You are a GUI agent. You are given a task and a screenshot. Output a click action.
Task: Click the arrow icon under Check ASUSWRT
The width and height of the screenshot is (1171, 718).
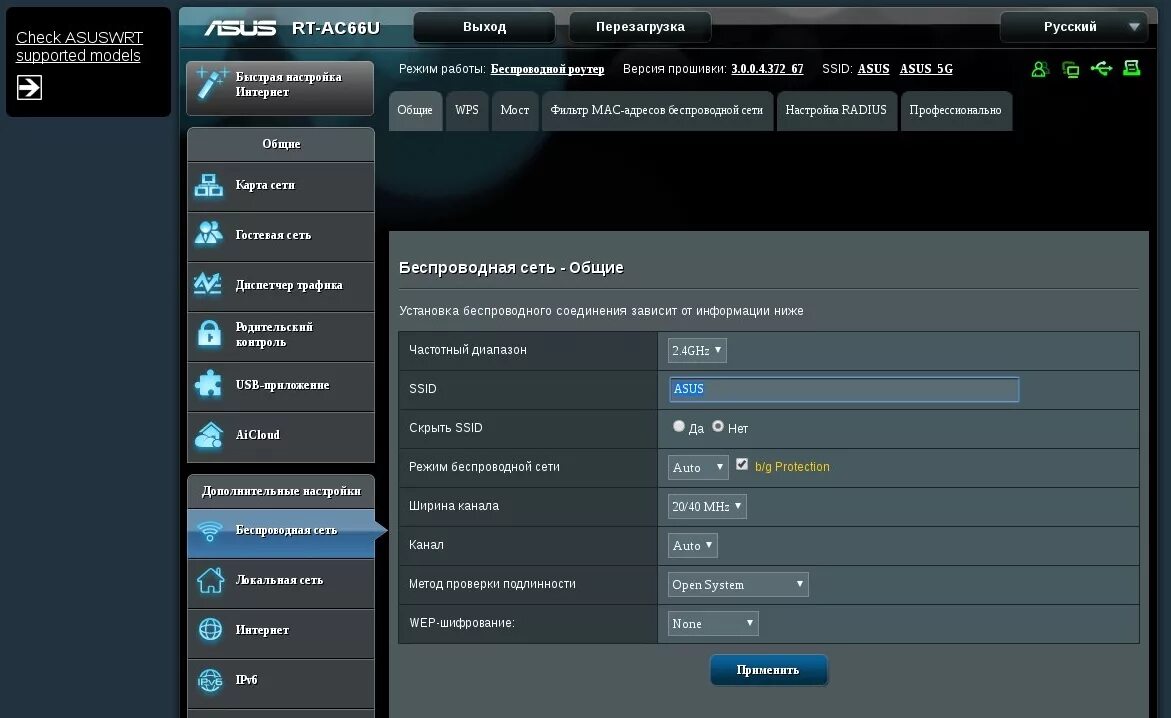point(29,87)
